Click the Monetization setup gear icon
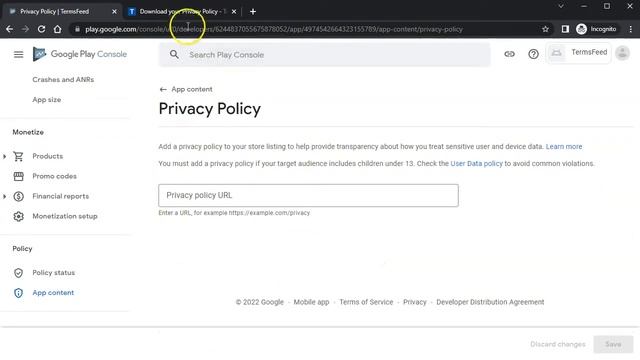The image size is (640, 360). tap(18, 216)
